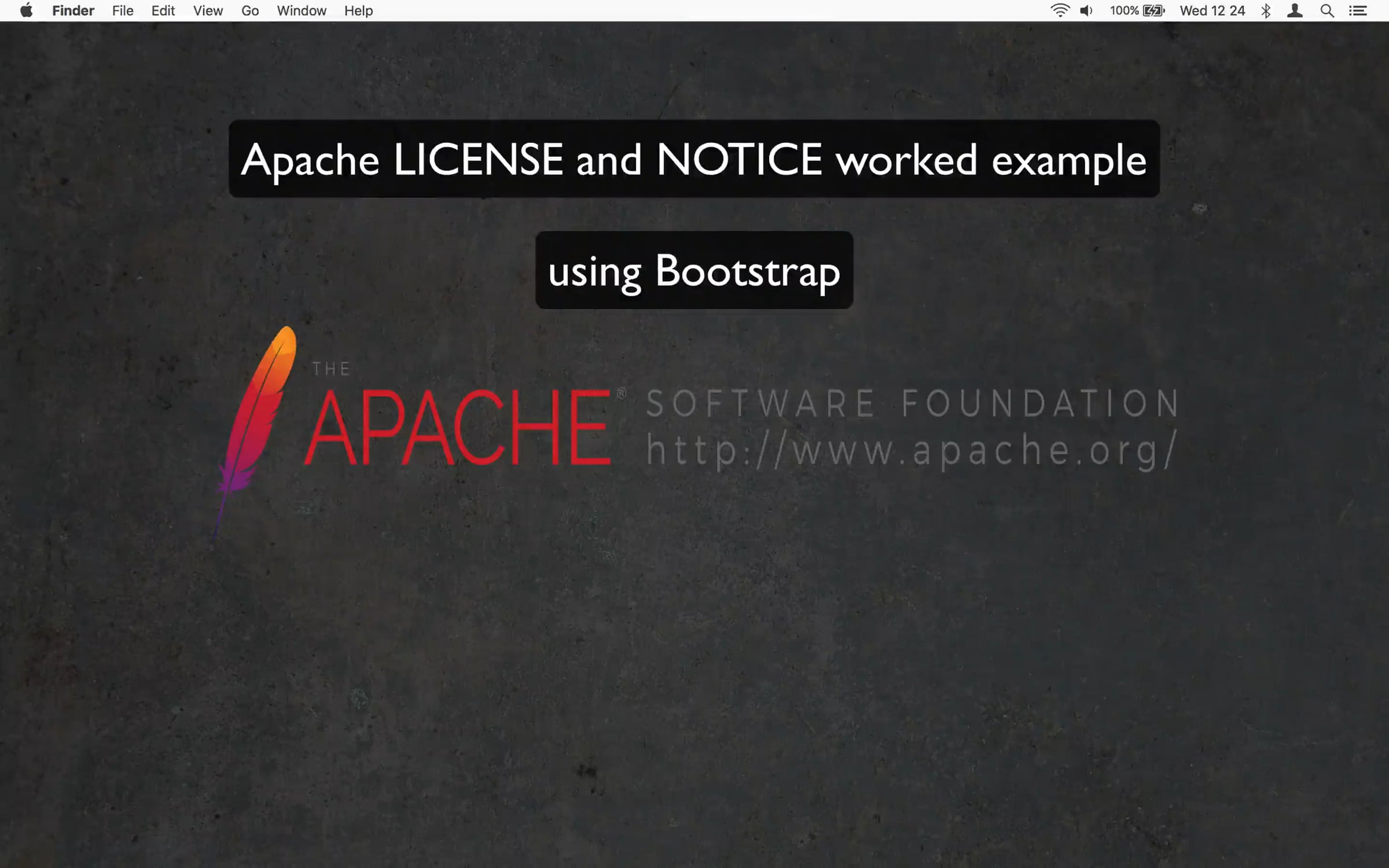Open the Apple menu
This screenshot has height=868, width=1389.
coord(26,10)
